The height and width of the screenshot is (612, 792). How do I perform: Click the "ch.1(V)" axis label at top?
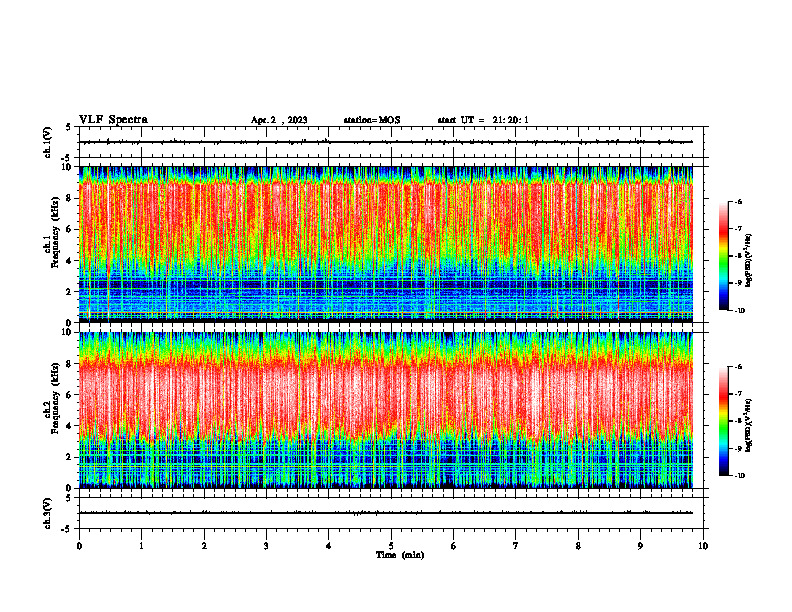47,142
